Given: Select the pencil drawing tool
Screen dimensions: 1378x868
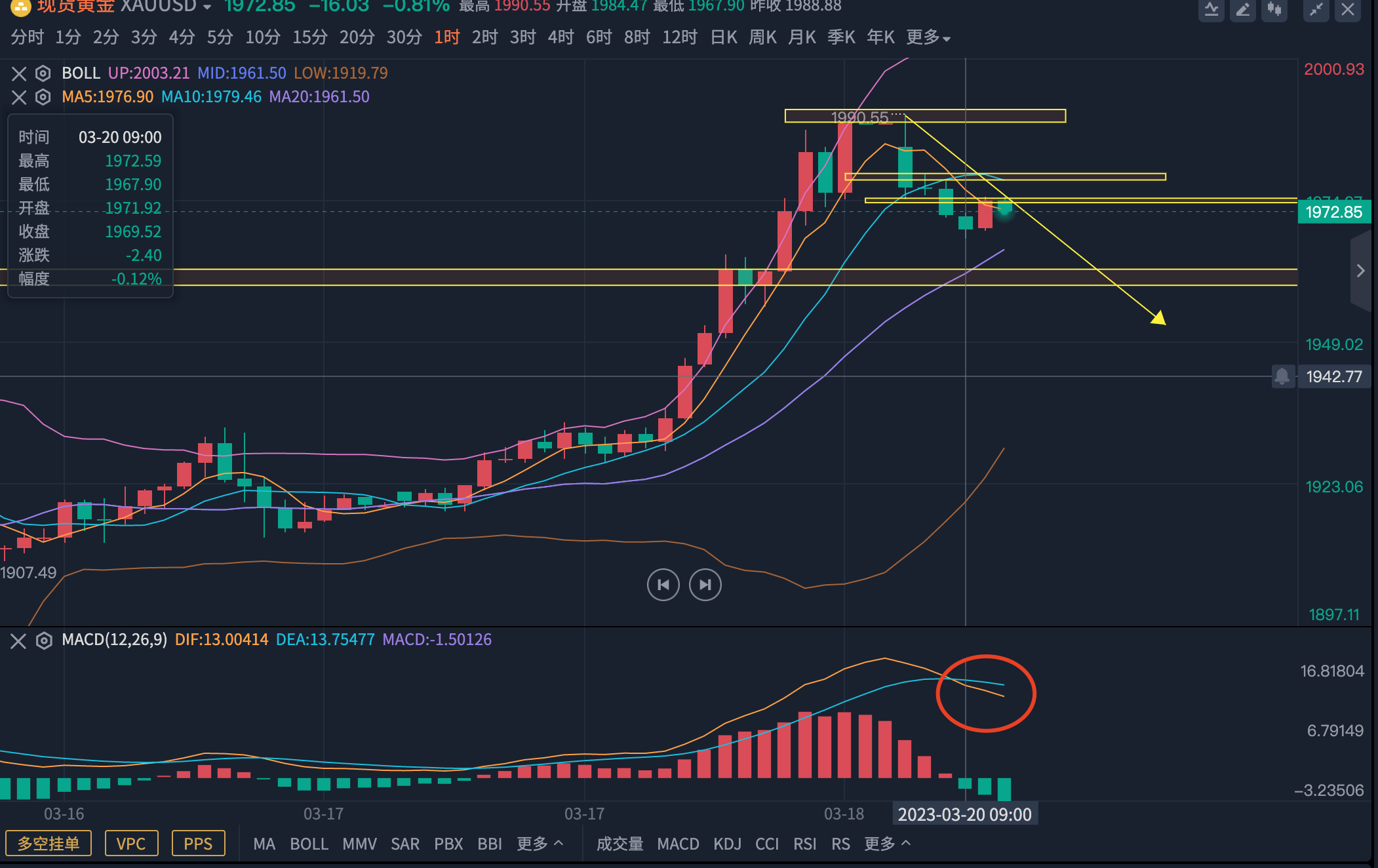Looking at the screenshot, I should click(x=1242, y=9).
